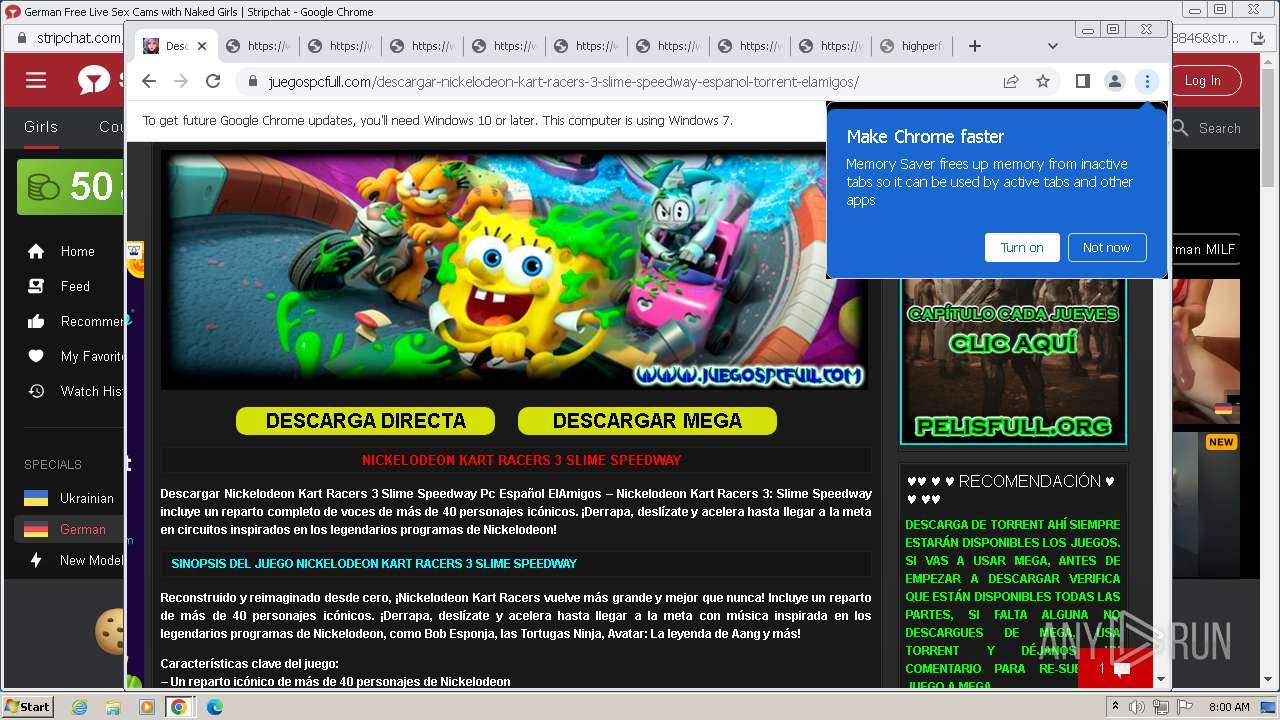Switch to the eighth https tab
Image resolution: width=1280 pixels, height=720 pixels.
coord(831,46)
